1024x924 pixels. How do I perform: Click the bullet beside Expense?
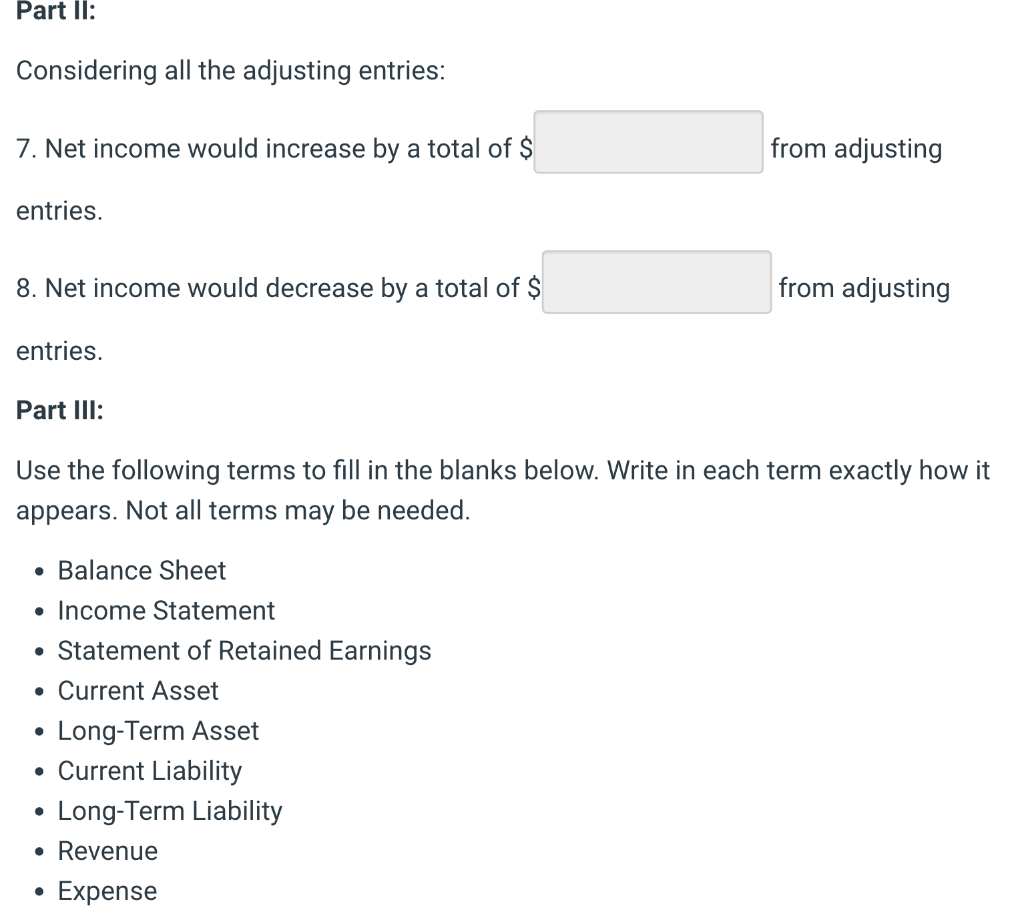click(38, 891)
